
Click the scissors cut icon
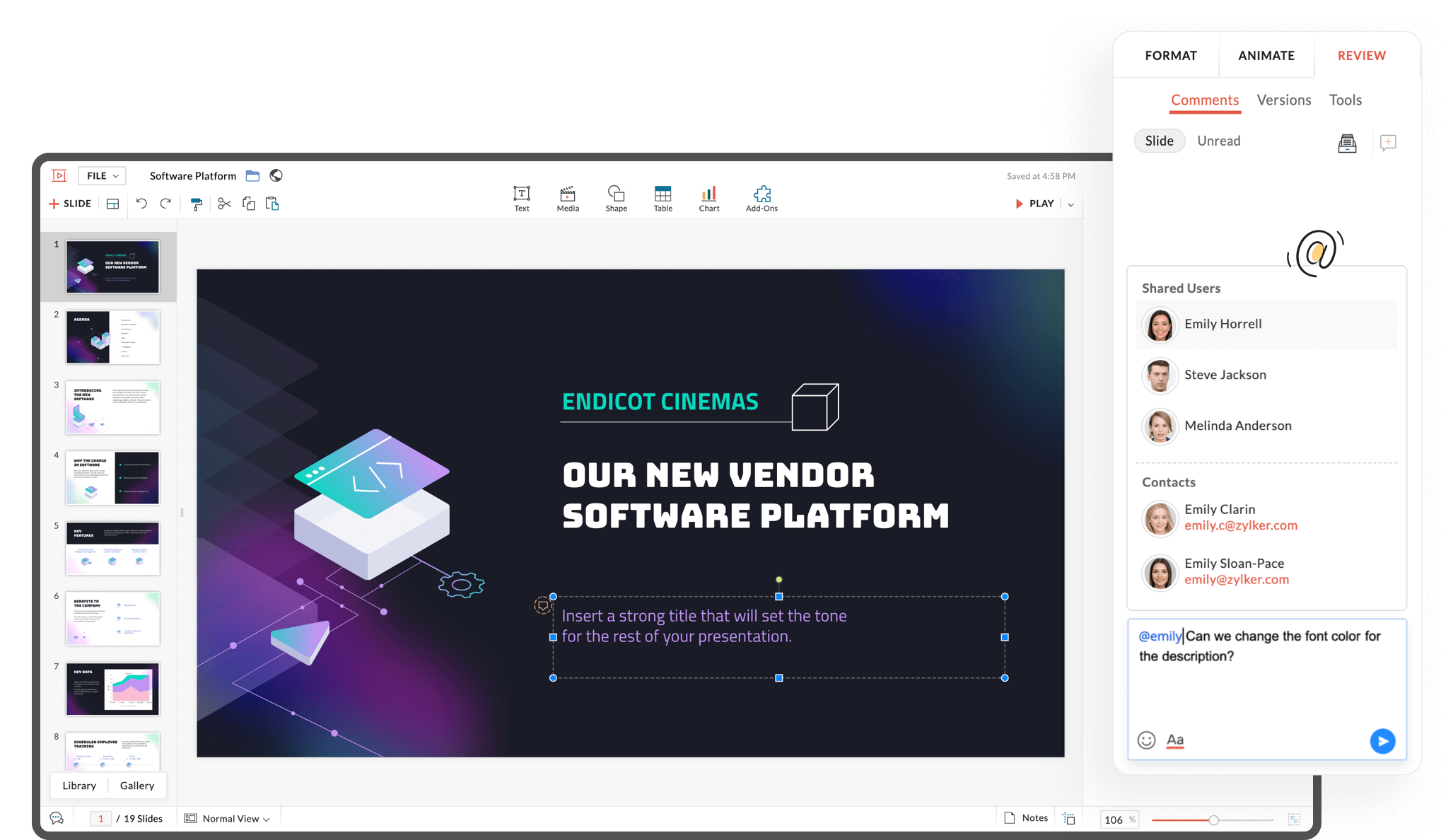(224, 204)
